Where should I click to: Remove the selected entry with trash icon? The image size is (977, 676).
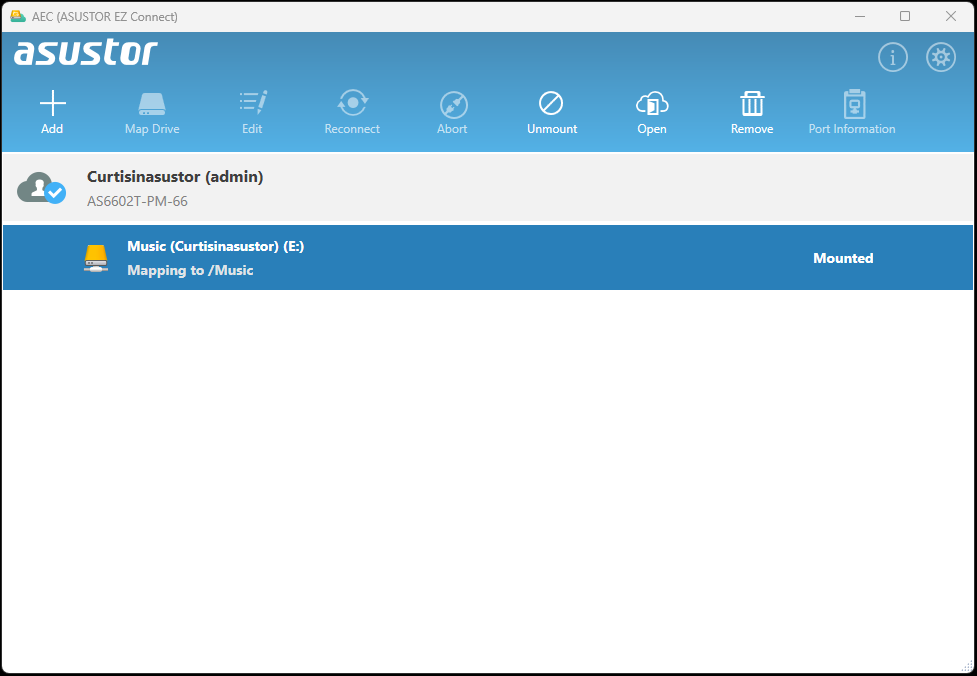coord(752,104)
